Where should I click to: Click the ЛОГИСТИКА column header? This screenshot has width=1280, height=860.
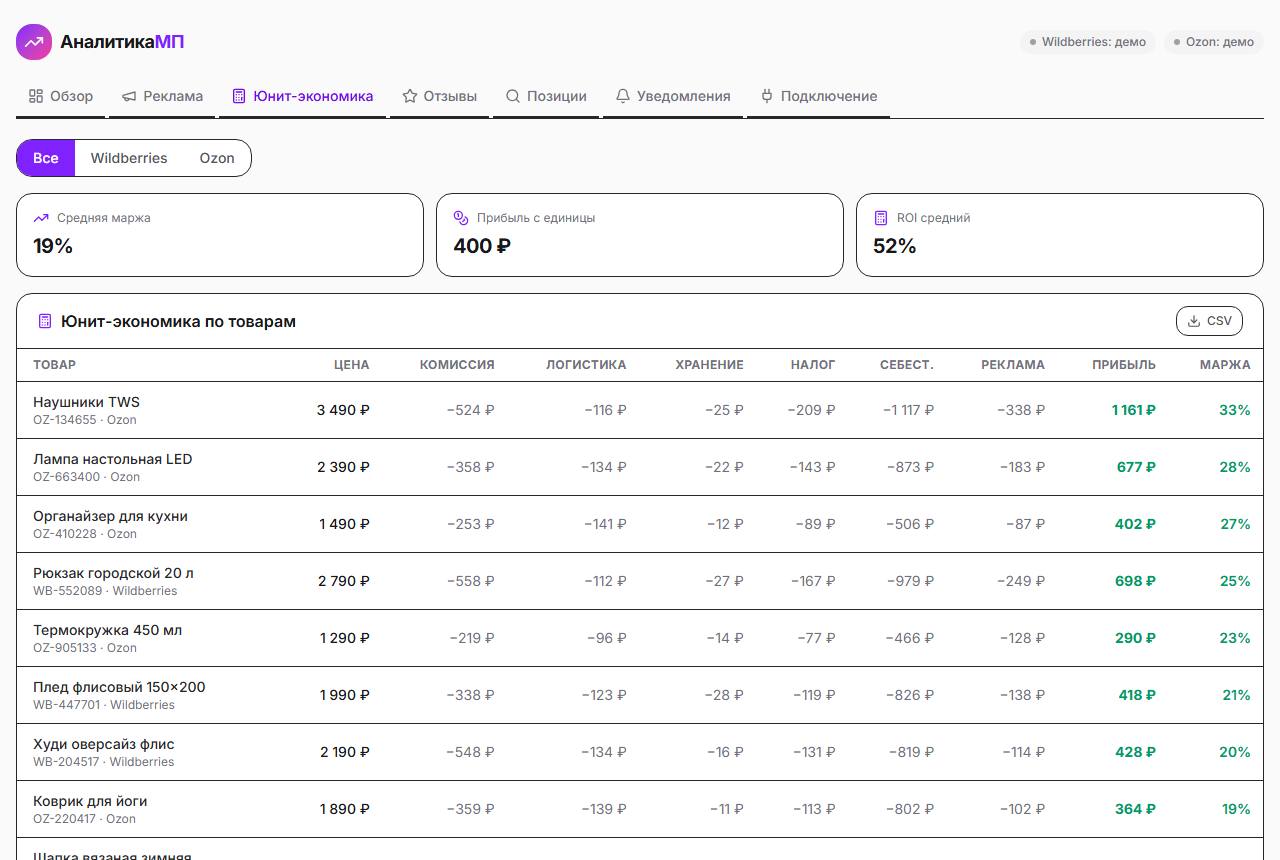(586, 365)
